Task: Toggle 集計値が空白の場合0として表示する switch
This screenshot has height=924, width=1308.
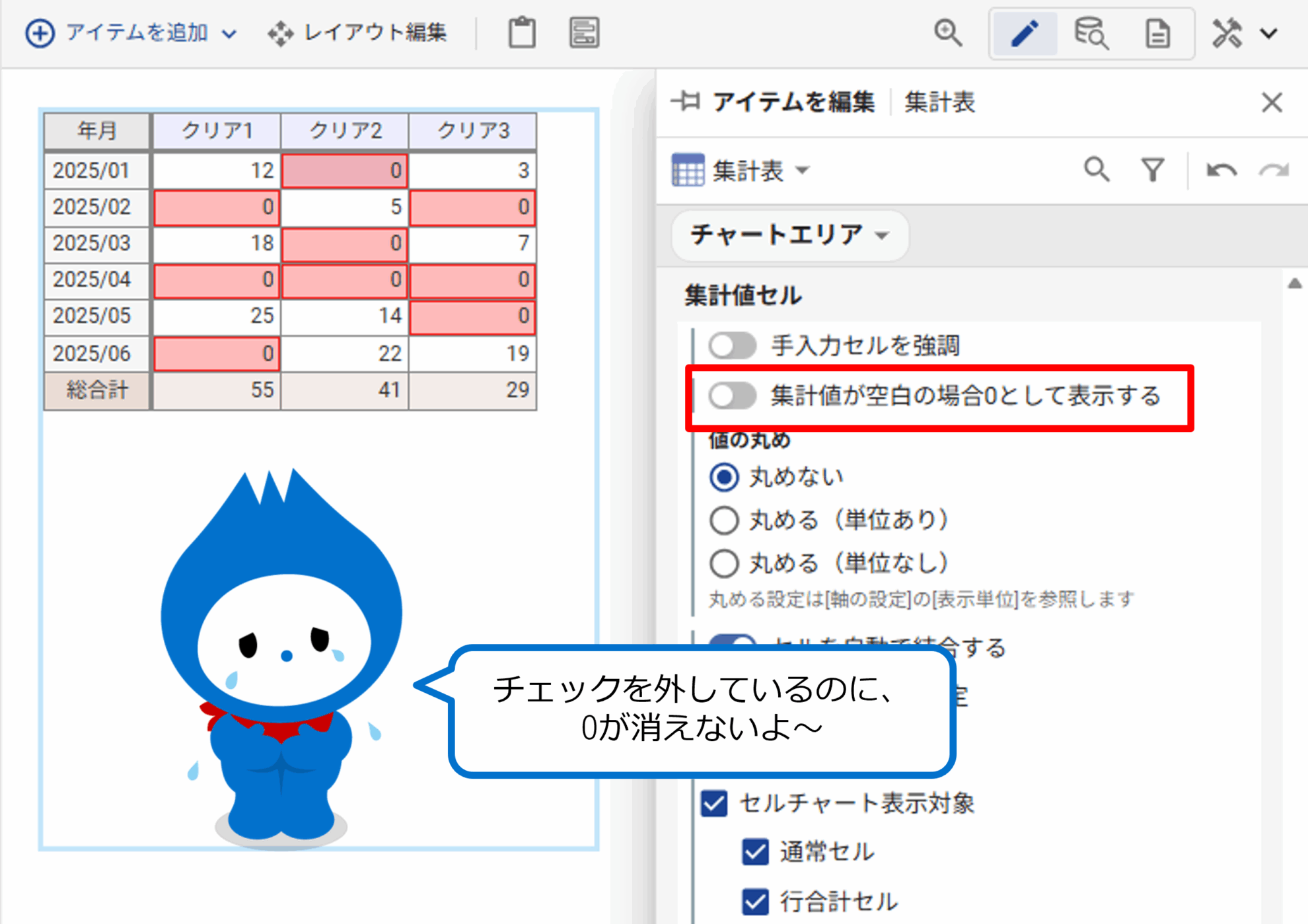Action: [x=732, y=396]
